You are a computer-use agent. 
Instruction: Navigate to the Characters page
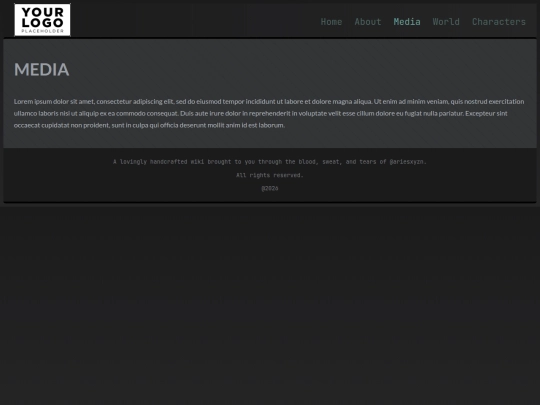[499, 22]
